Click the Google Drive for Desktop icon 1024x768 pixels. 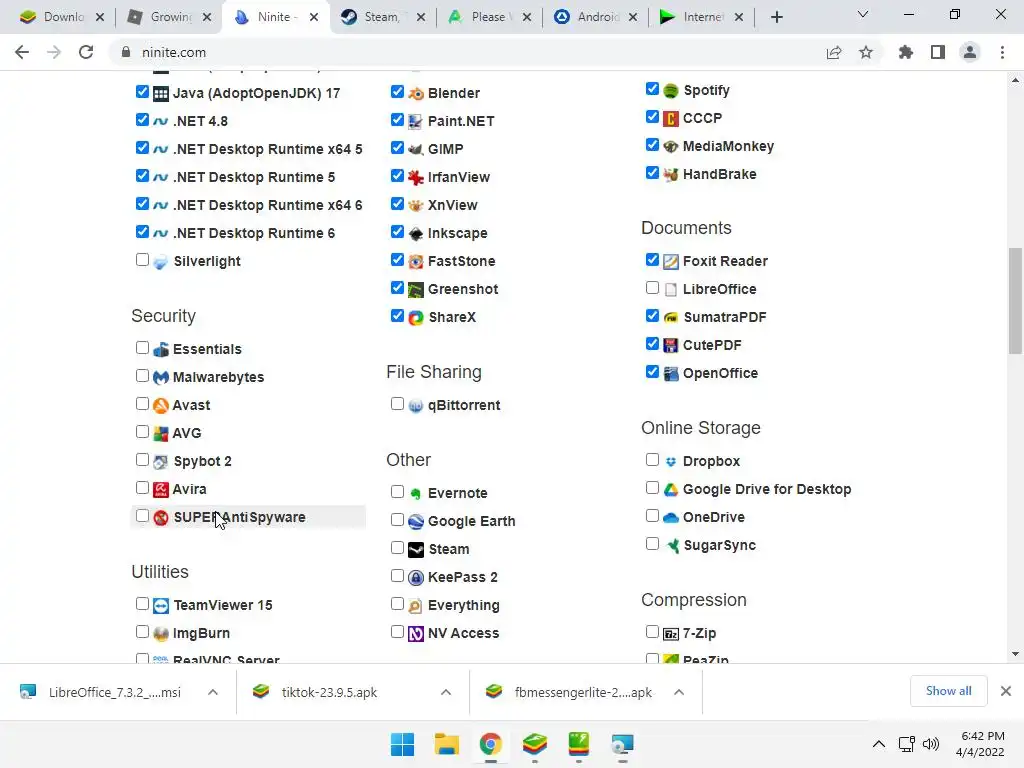pos(671,490)
